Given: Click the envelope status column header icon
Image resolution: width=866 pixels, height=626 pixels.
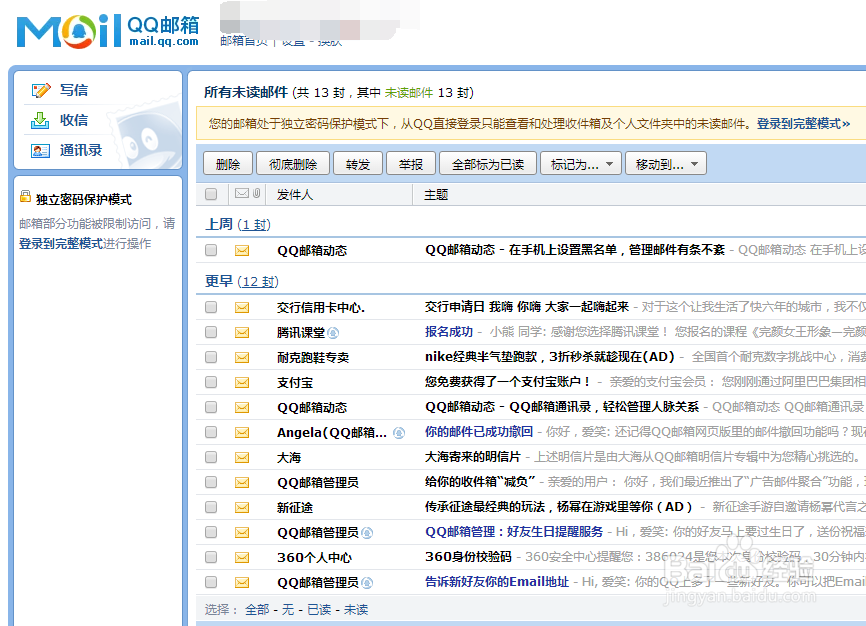Looking at the screenshot, I should coord(242,193).
